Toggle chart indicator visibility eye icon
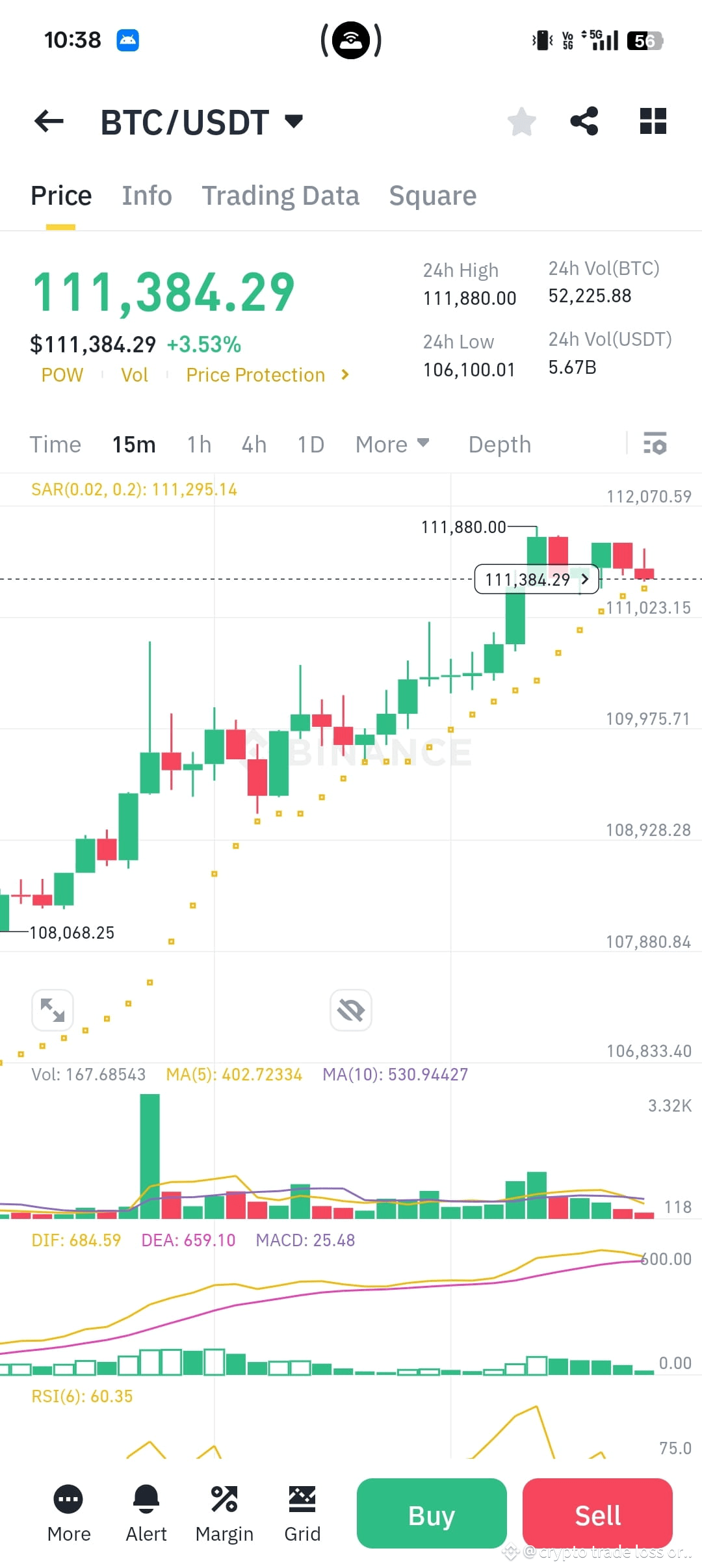 (351, 1010)
